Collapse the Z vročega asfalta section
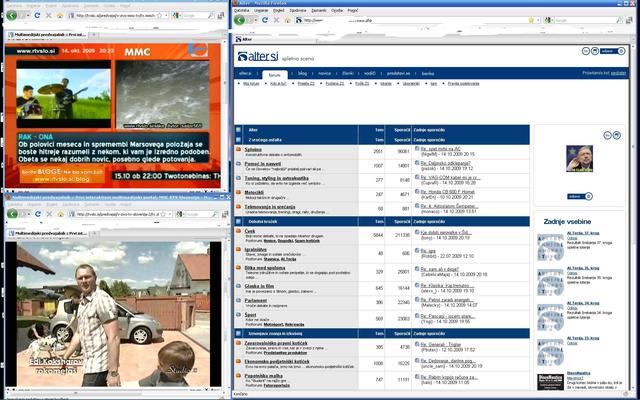Screen dimensions: 640x400 238,140
